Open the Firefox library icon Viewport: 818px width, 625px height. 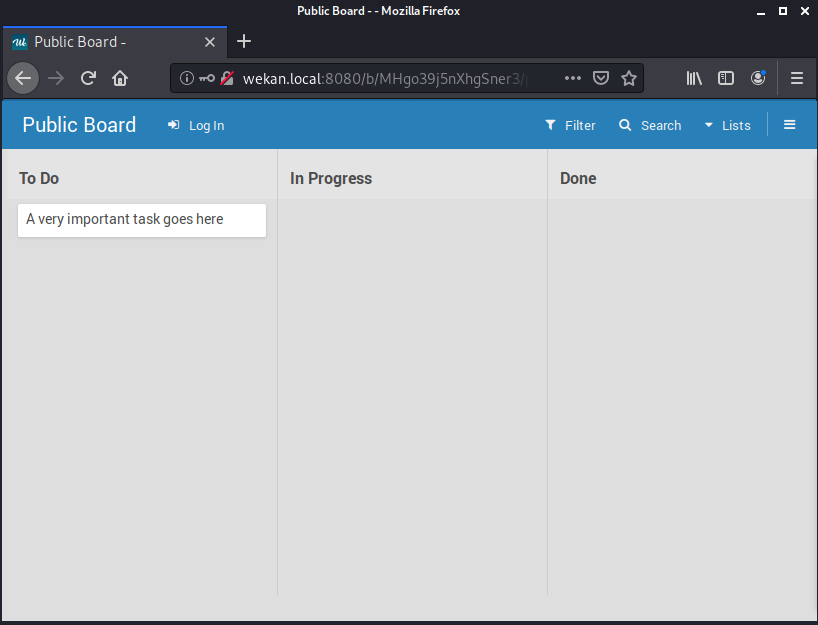[694, 78]
